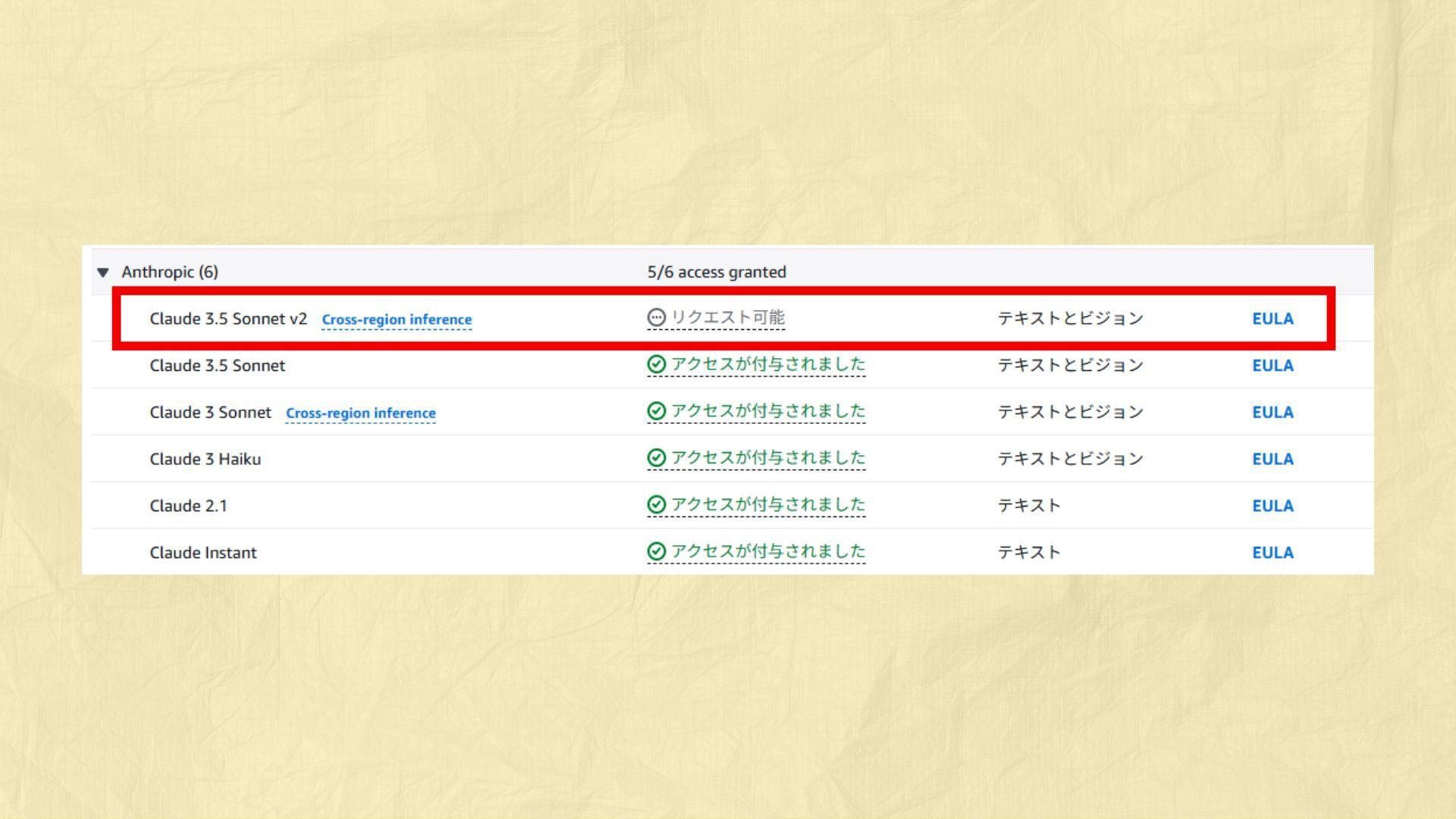
Task: Collapse the Anthropic (6) provider group
Action: coord(103,272)
